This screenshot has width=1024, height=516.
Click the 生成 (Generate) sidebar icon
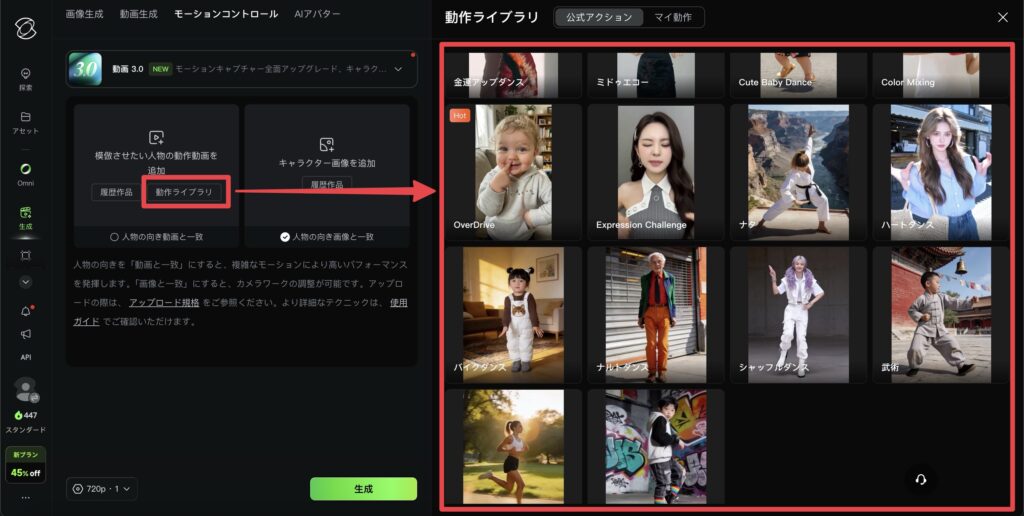pyautogui.click(x=25, y=216)
